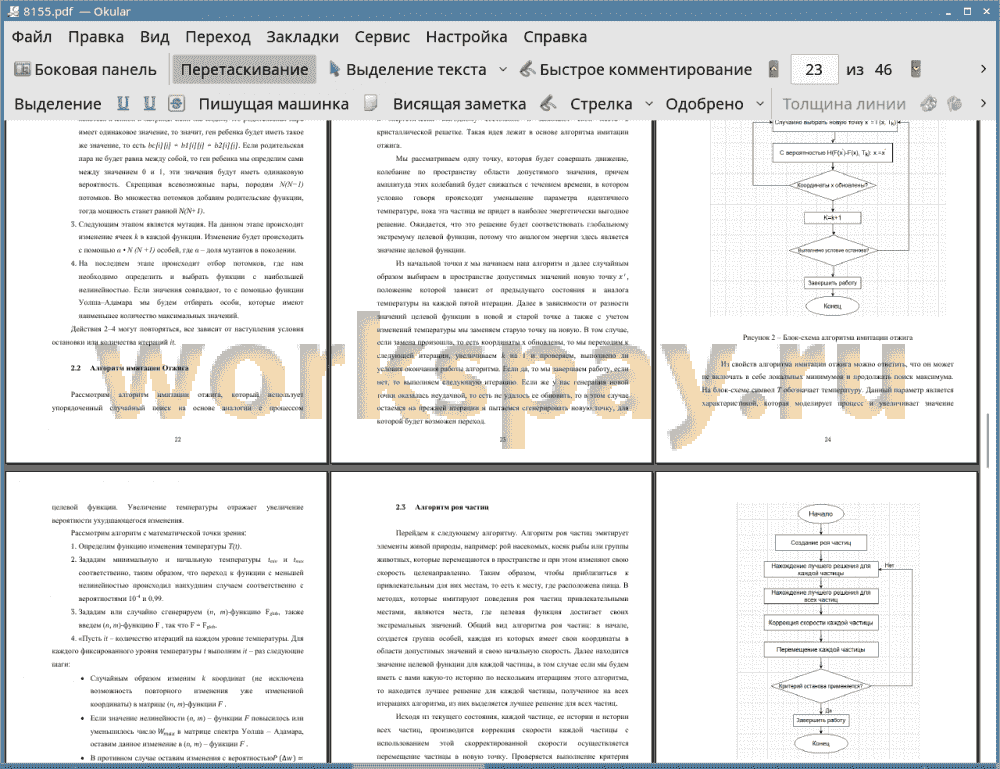1000x769 pixels.
Task: Click the 'Конец' oval on page 24
Action: tap(832, 306)
